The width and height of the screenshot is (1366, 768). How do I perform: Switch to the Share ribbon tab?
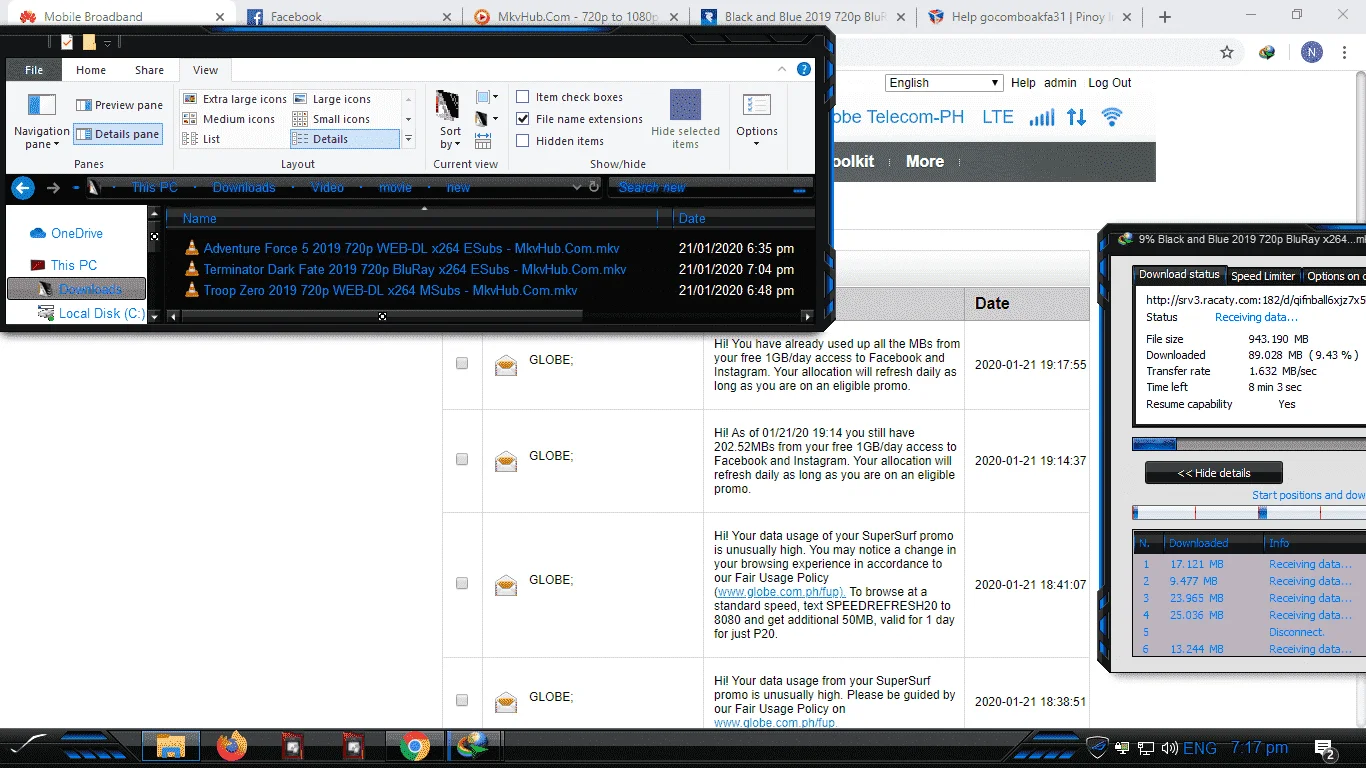(149, 70)
